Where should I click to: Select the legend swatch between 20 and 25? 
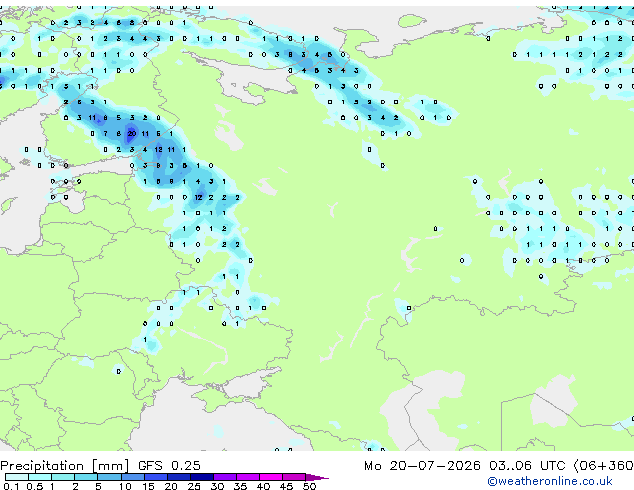tap(179, 477)
